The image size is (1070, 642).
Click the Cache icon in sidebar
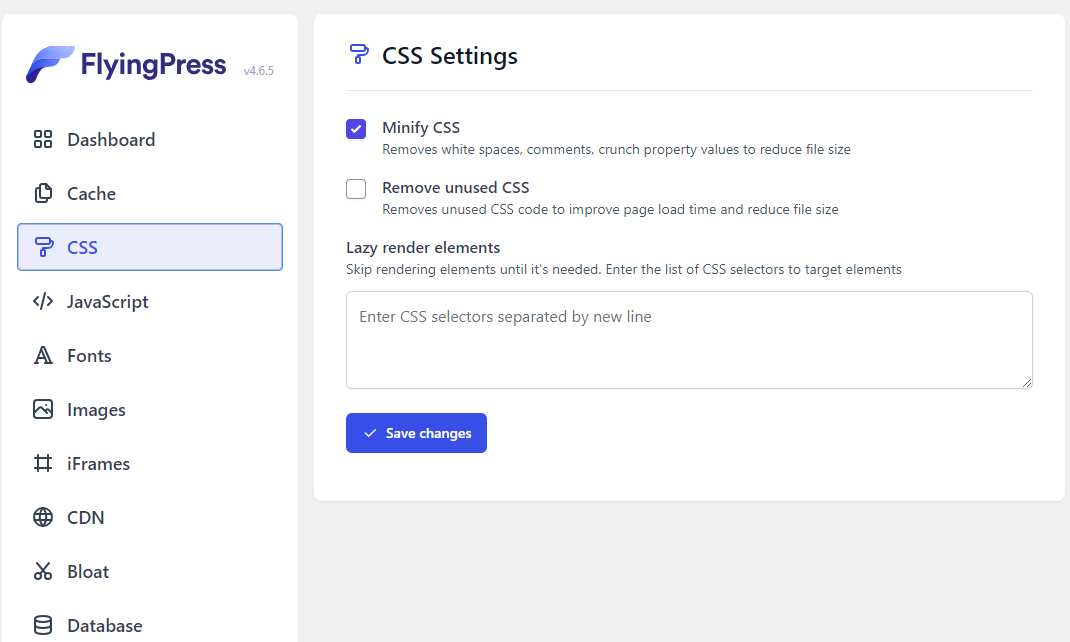click(41, 193)
